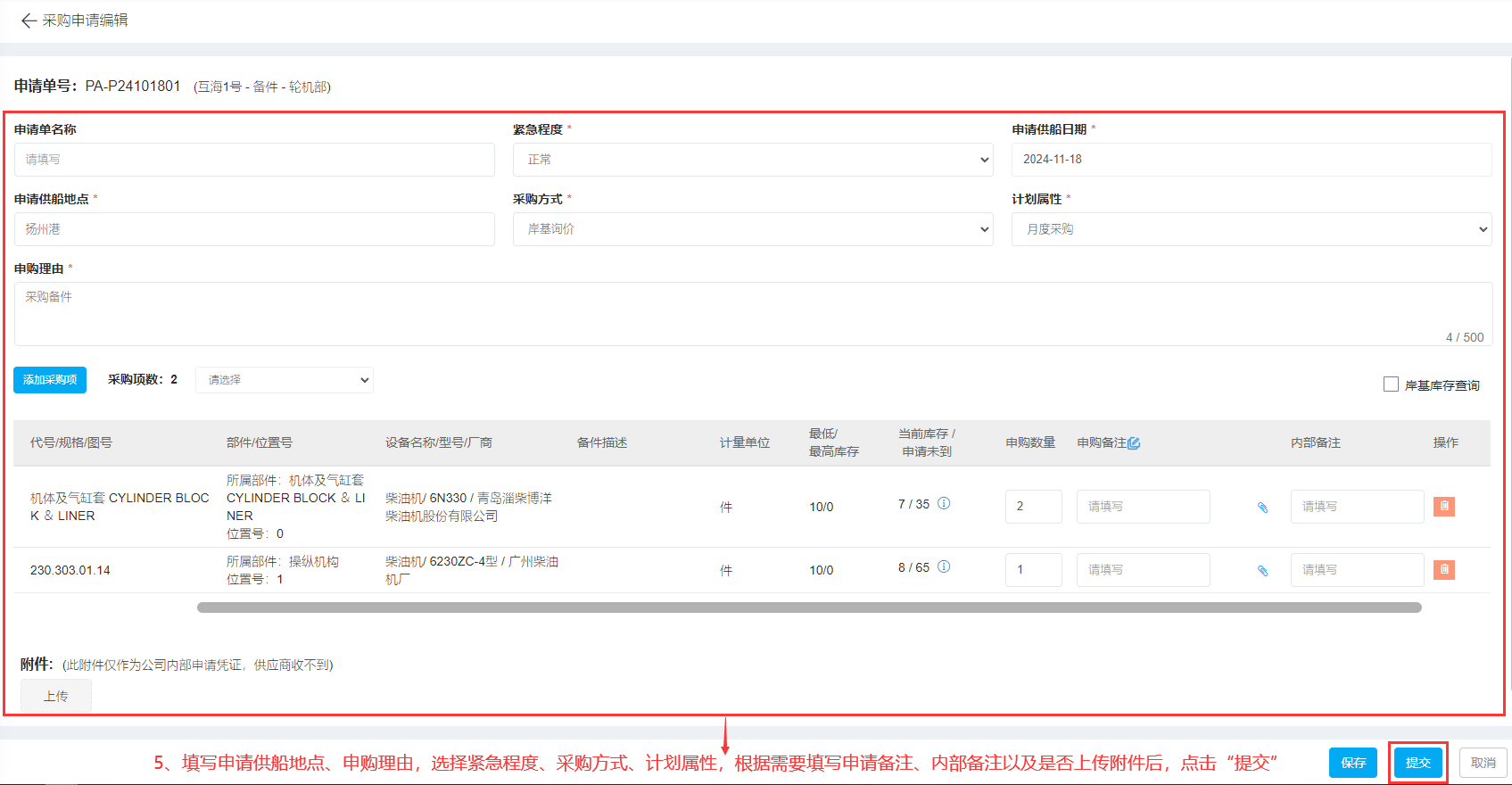Click the 上传 attachment button
Viewport: 1512px width, 785px height.
[56, 696]
